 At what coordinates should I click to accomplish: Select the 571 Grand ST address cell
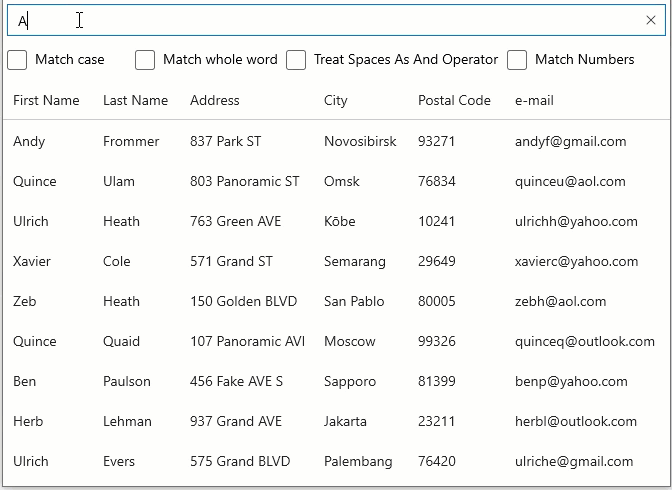[231, 261]
